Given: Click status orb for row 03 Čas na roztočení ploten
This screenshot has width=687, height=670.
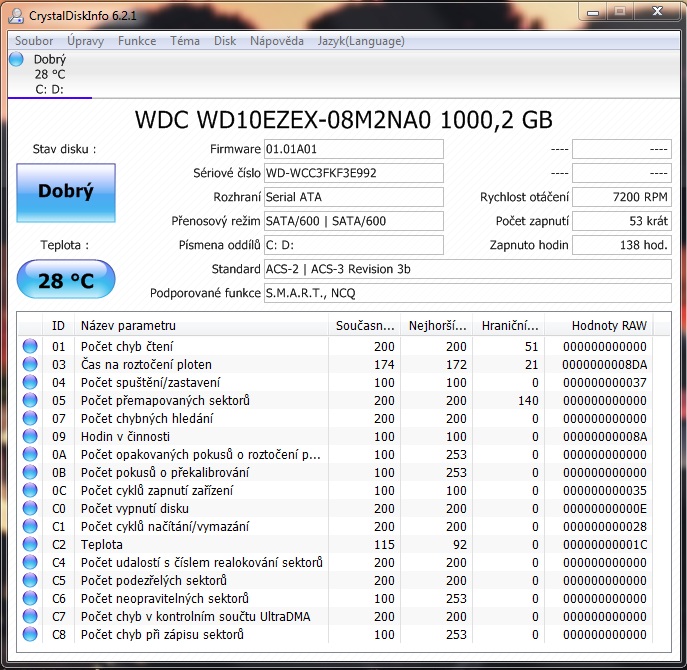Looking at the screenshot, I should [x=30, y=364].
